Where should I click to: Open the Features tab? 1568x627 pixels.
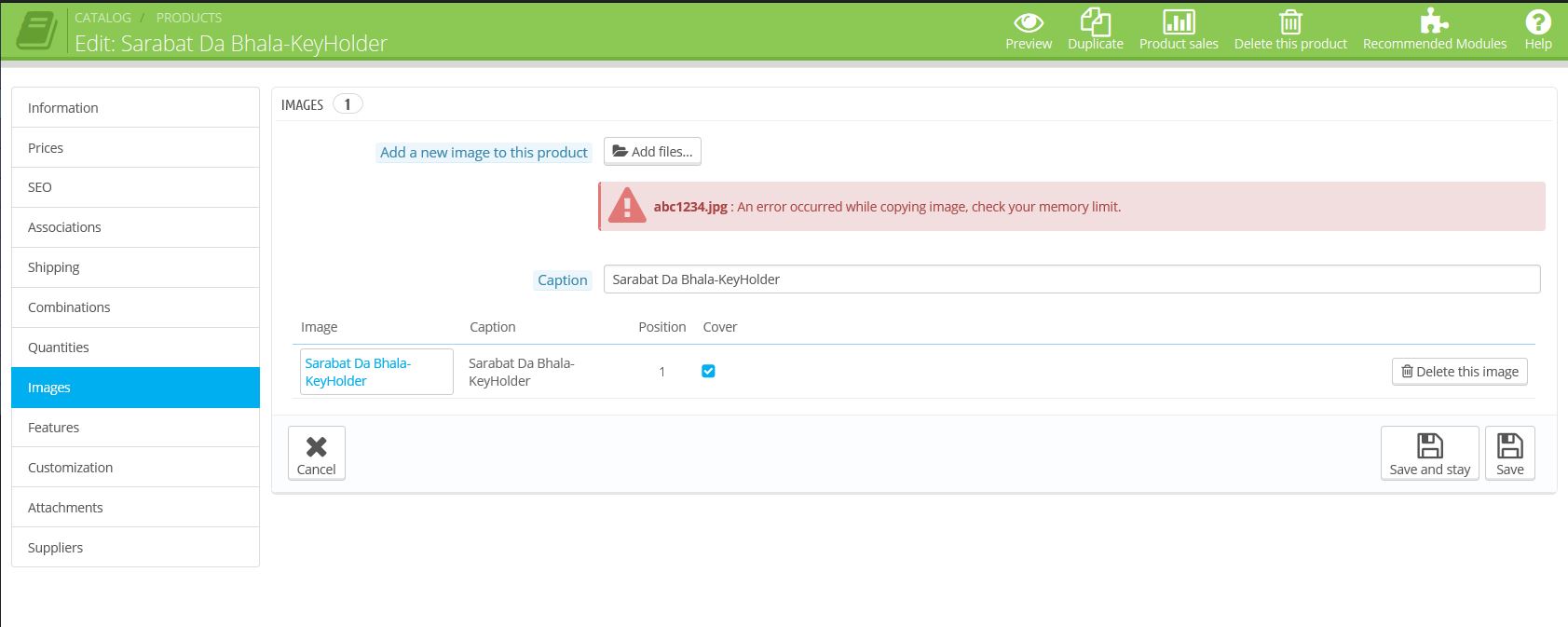pyautogui.click(x=135, y=428)
